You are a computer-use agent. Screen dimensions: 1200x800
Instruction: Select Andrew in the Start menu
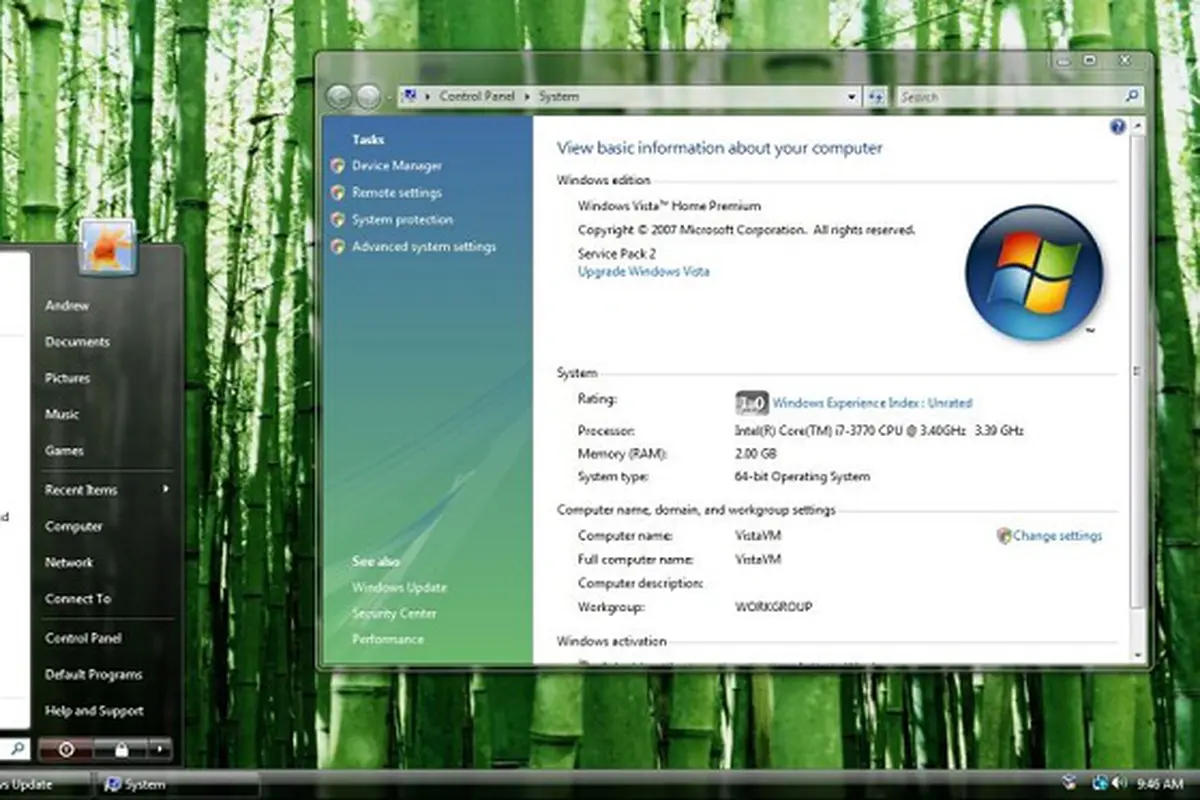(x=67, y=306)
